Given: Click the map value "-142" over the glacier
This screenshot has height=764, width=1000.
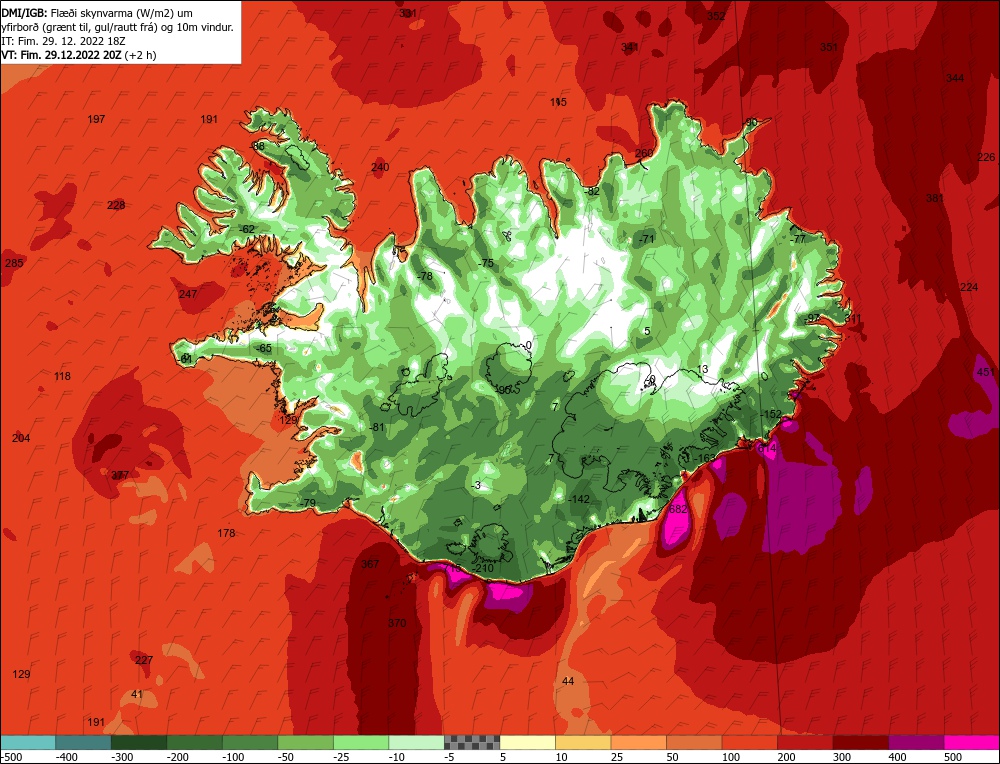Looking at the screenshot, I should click(578, 499).
